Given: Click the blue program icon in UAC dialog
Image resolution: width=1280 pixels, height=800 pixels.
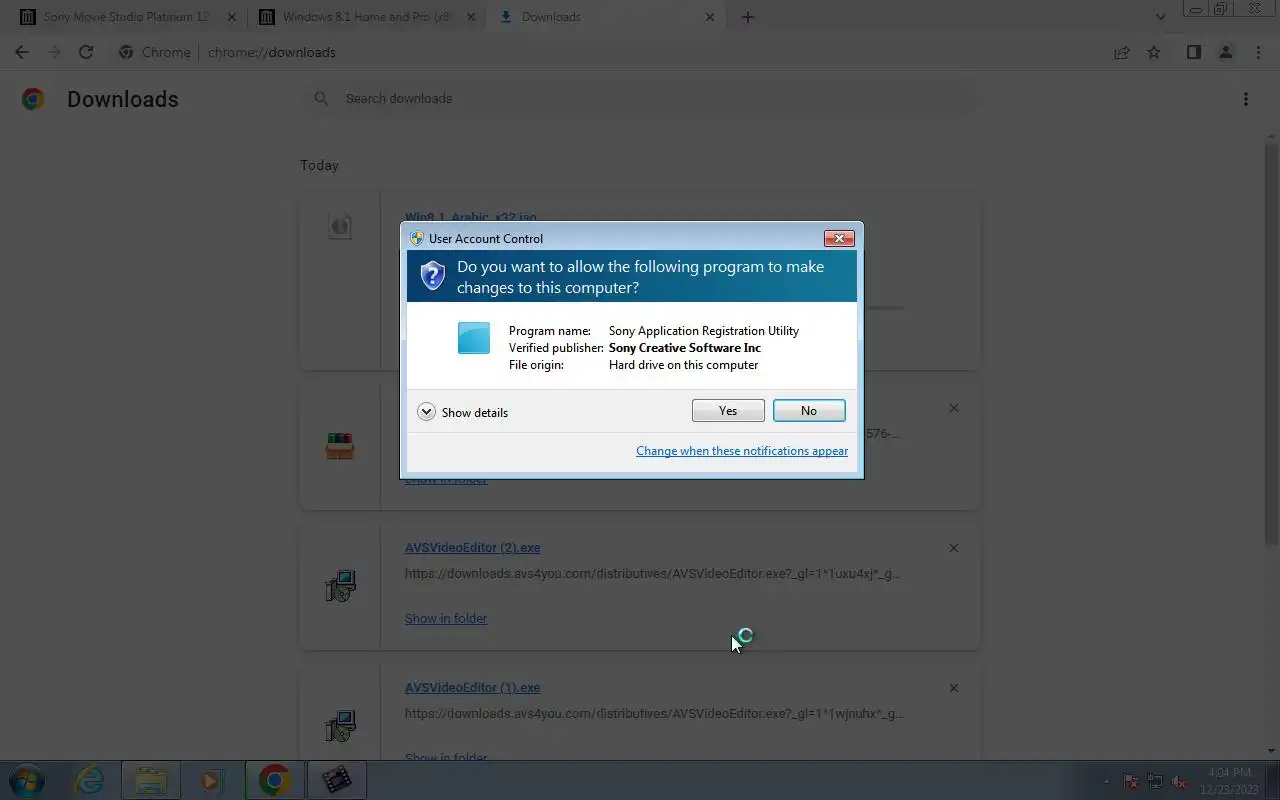Looking at the screenshot, I should point(474,338).
